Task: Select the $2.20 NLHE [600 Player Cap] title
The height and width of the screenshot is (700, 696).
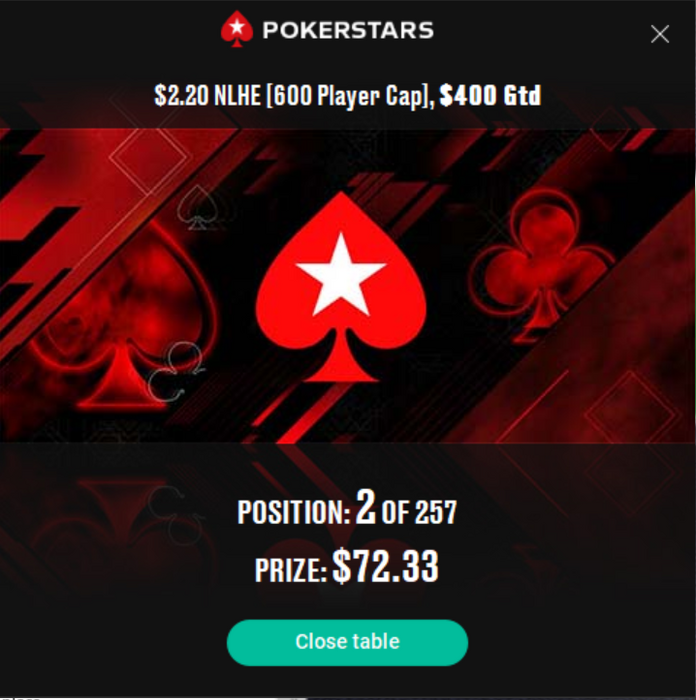Action: click(294, 96)
